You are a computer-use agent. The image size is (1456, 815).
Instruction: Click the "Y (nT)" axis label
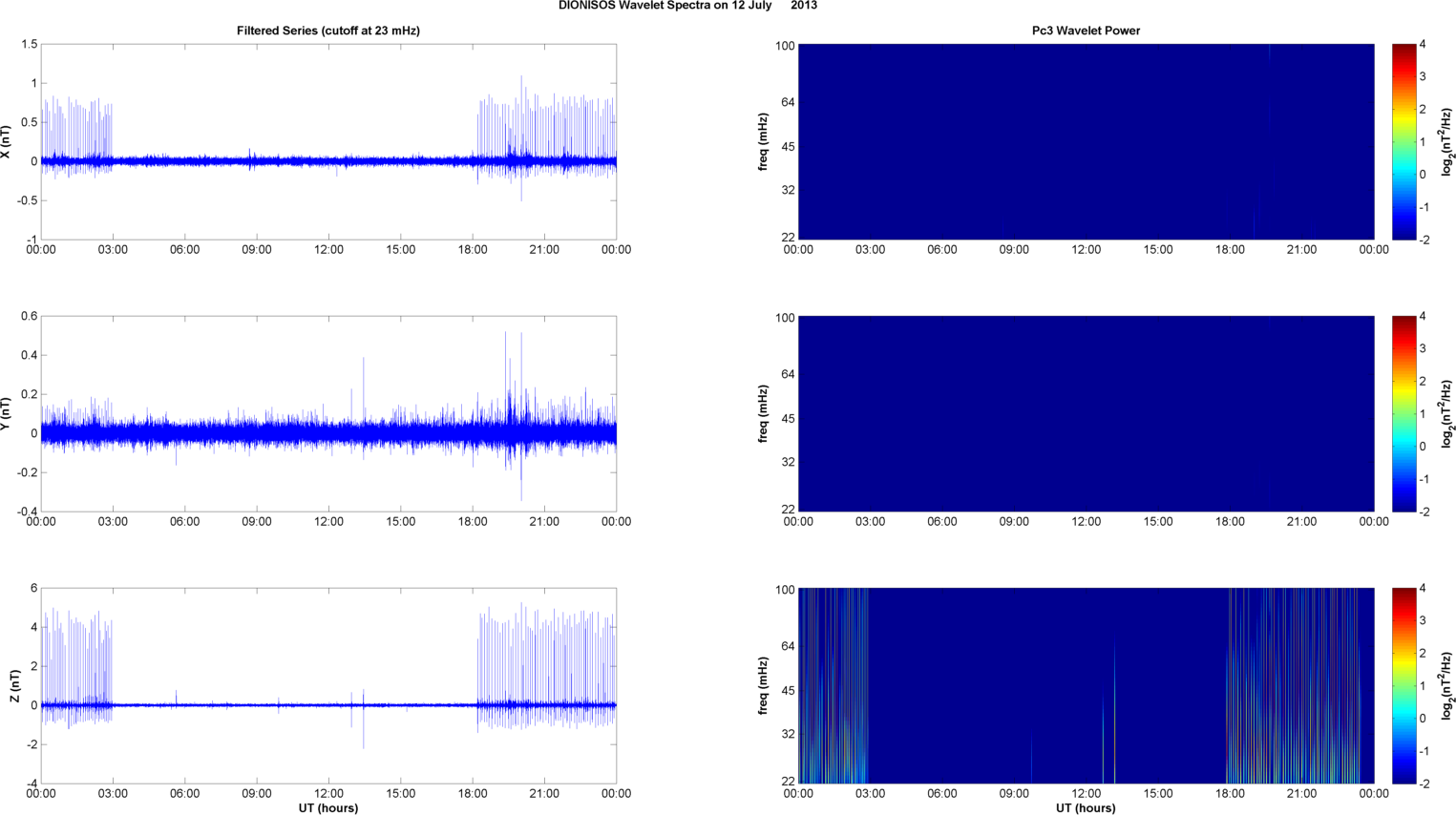click(x=6, y=414)
